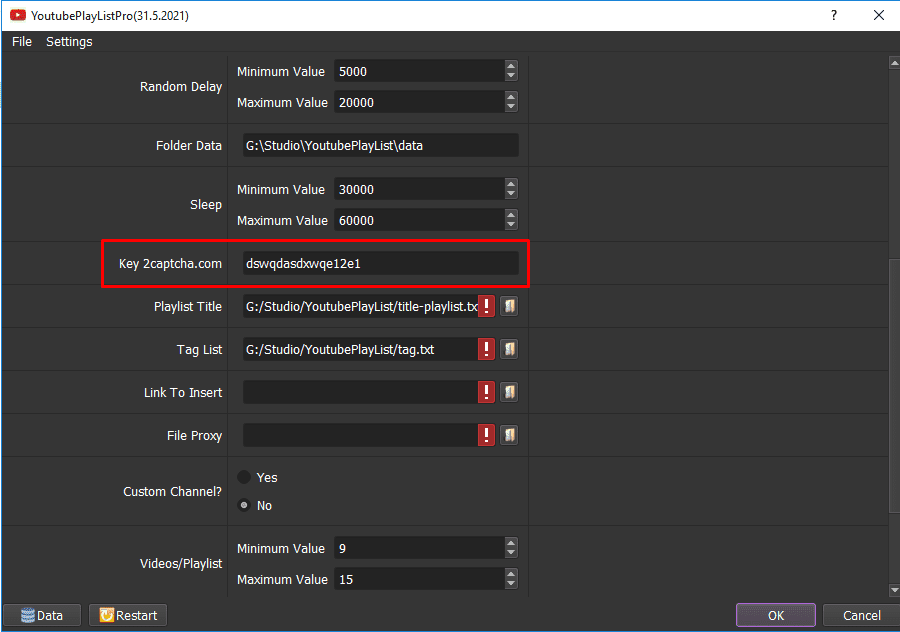Viewport: 900px width, 632px height.
Task: Click Random Delay minimum field showing 5000
Action: (x=420, y=71)
